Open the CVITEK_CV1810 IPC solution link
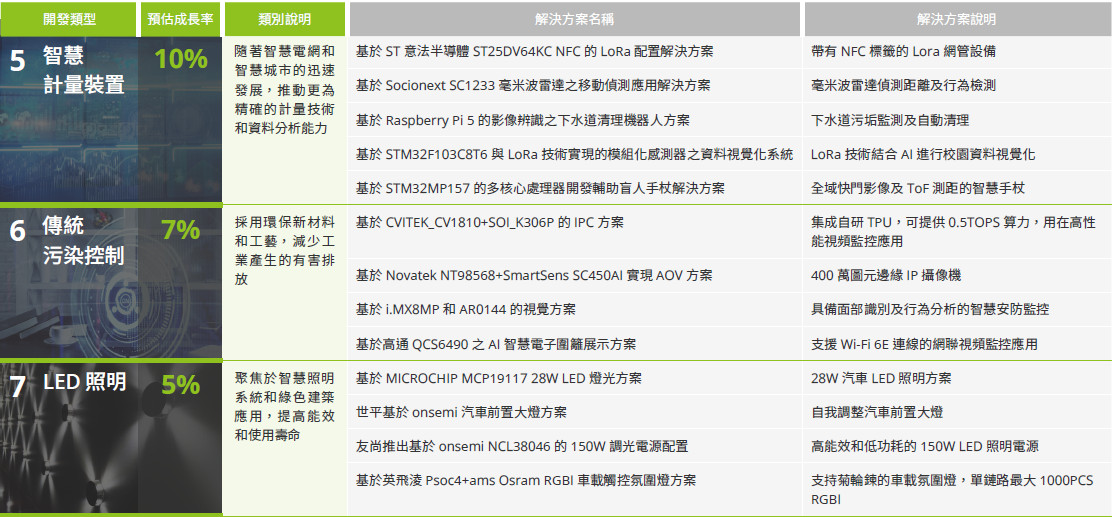The height and width of the screenshot is (517, 1114). point(489,222)
